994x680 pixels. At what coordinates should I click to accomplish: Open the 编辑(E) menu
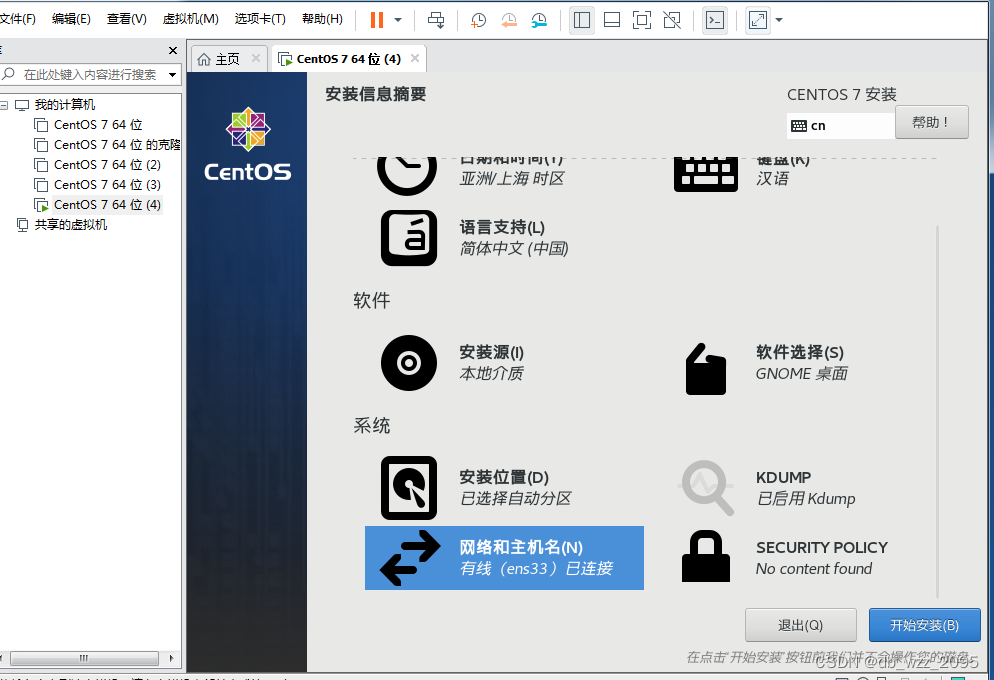71,18
